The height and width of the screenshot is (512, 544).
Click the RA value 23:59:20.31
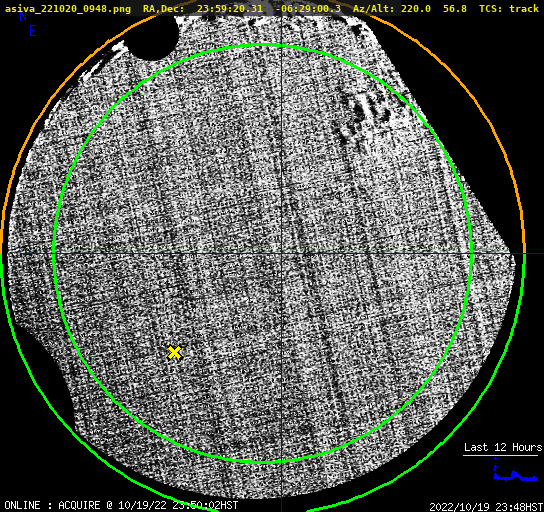[x=230, y=8]
